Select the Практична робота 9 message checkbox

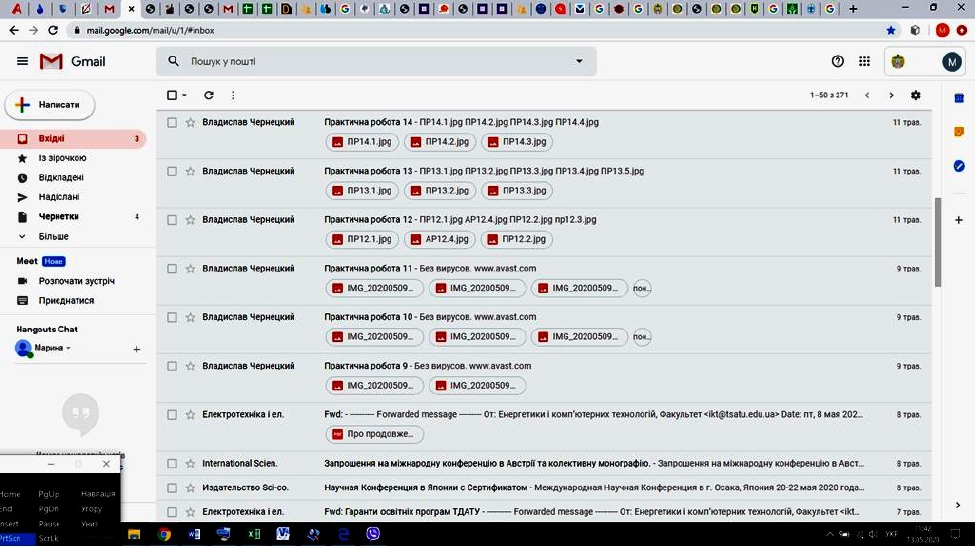[x=172, y=367]
